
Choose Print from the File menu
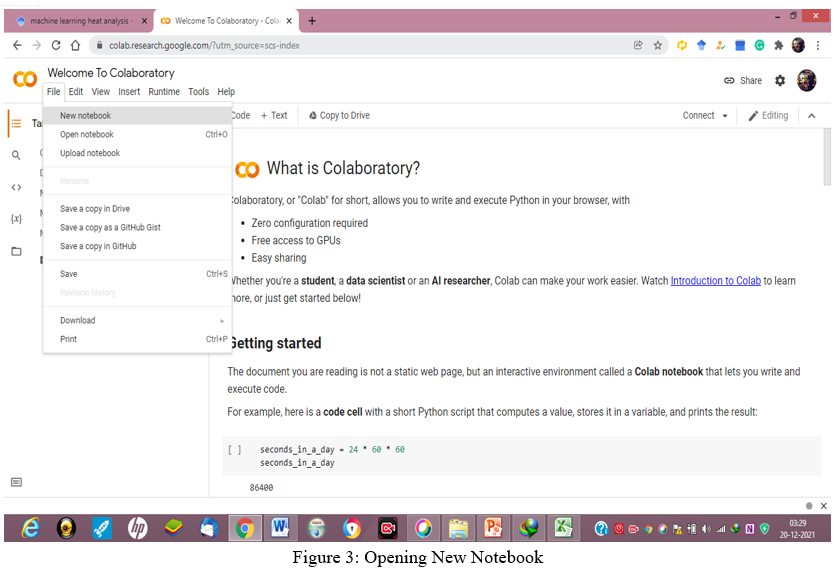click(137, 339)
